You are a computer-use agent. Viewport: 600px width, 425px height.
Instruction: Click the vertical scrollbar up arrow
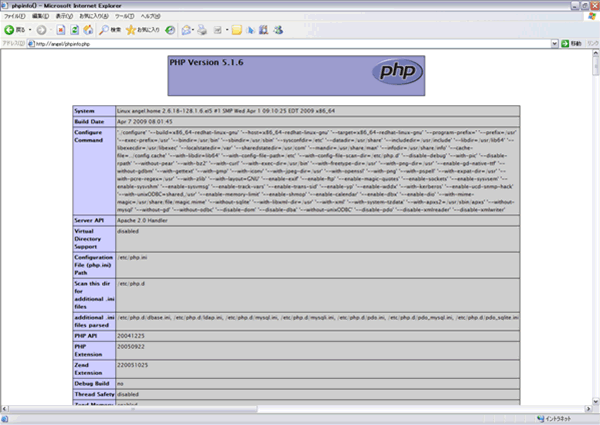(x=596, y=53)
